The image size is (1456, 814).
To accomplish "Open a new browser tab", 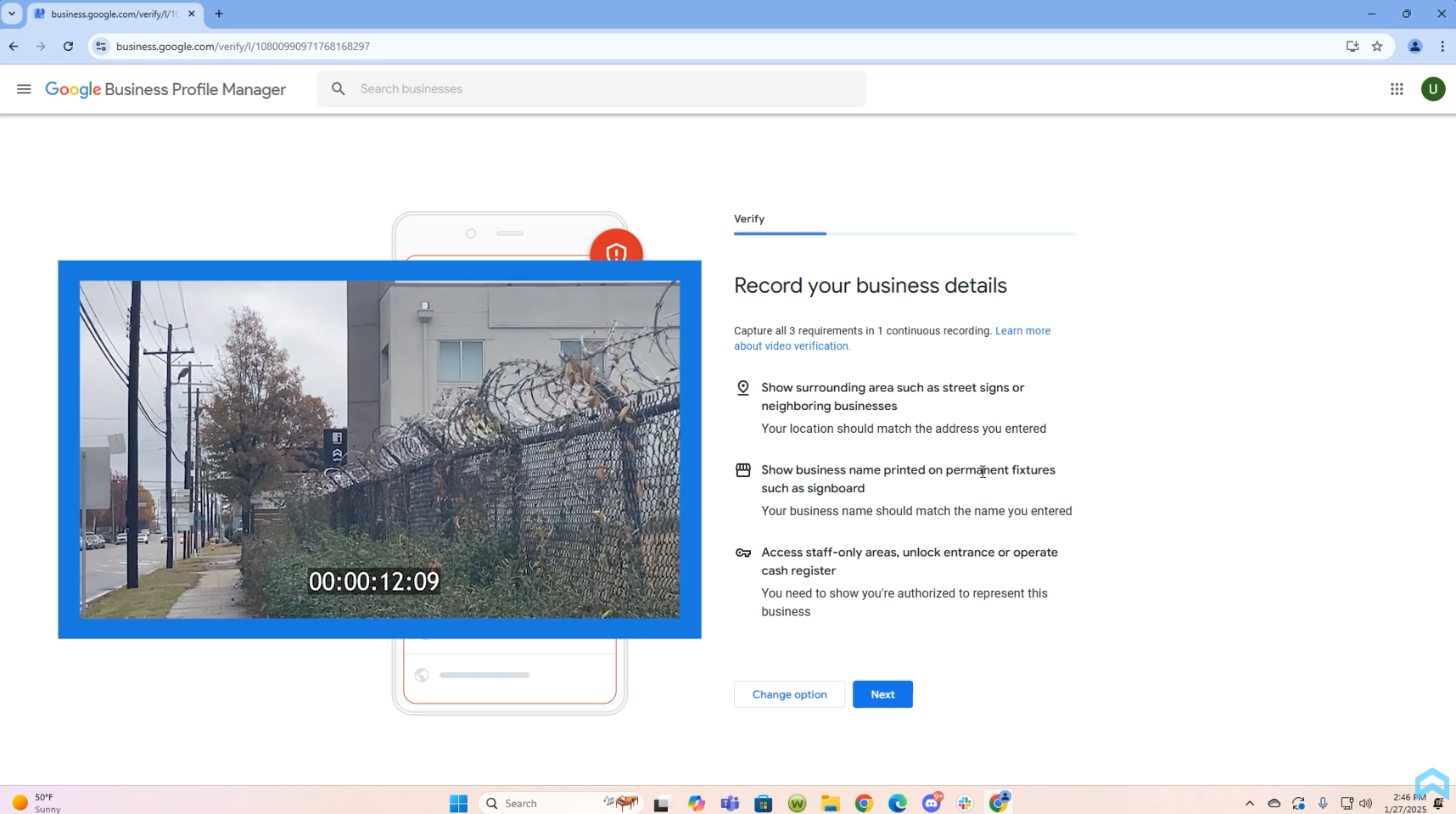I will click(x=219, y=14).
